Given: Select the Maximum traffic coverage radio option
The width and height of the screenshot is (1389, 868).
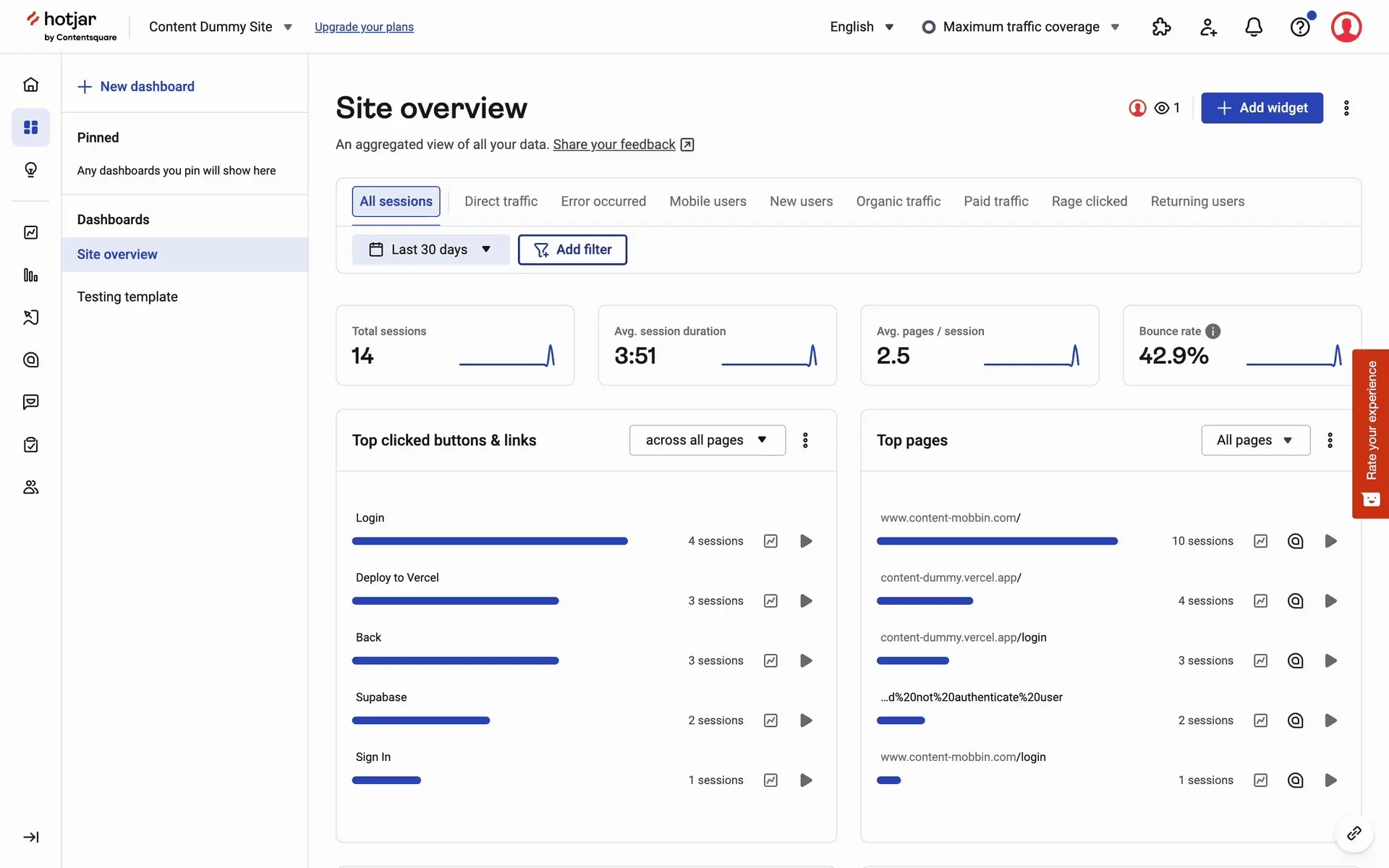Looking at the screenshot, I should [929, 27].
